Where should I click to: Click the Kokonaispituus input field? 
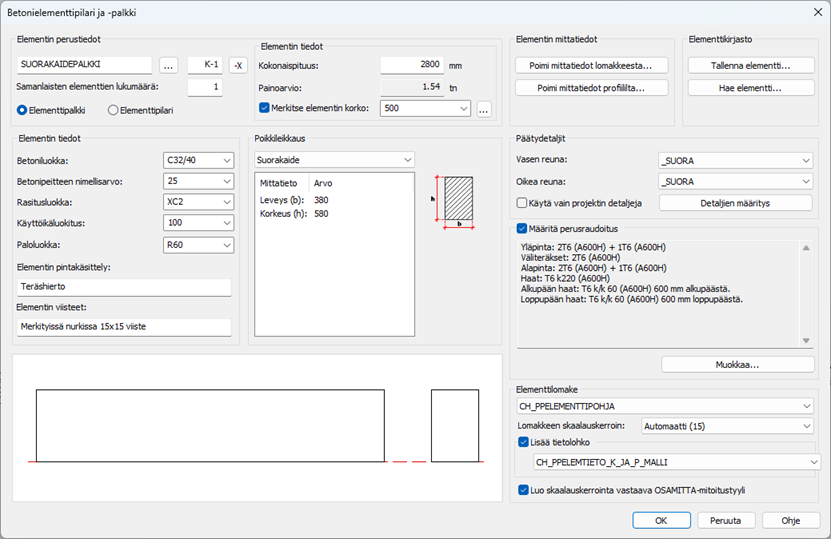tap(412, 65)
